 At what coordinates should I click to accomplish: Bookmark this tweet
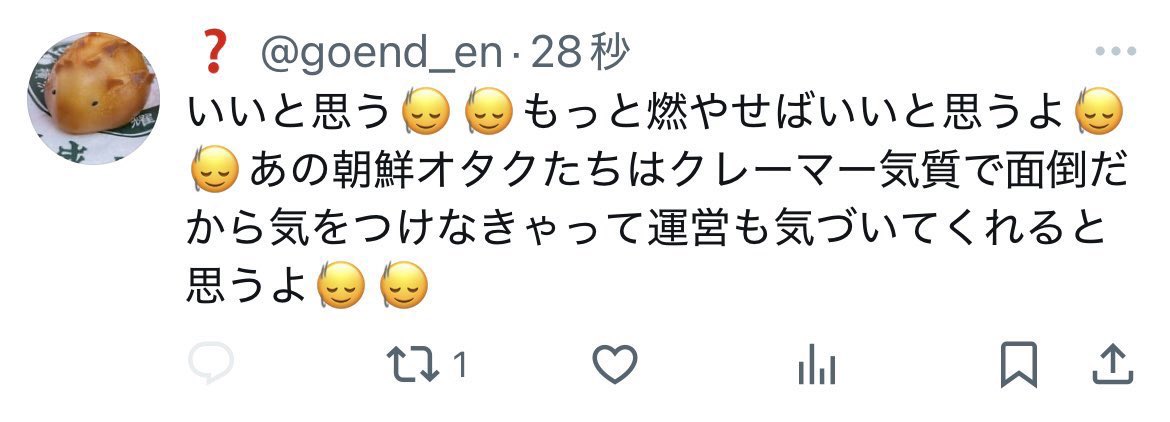tap(1019, 365)
